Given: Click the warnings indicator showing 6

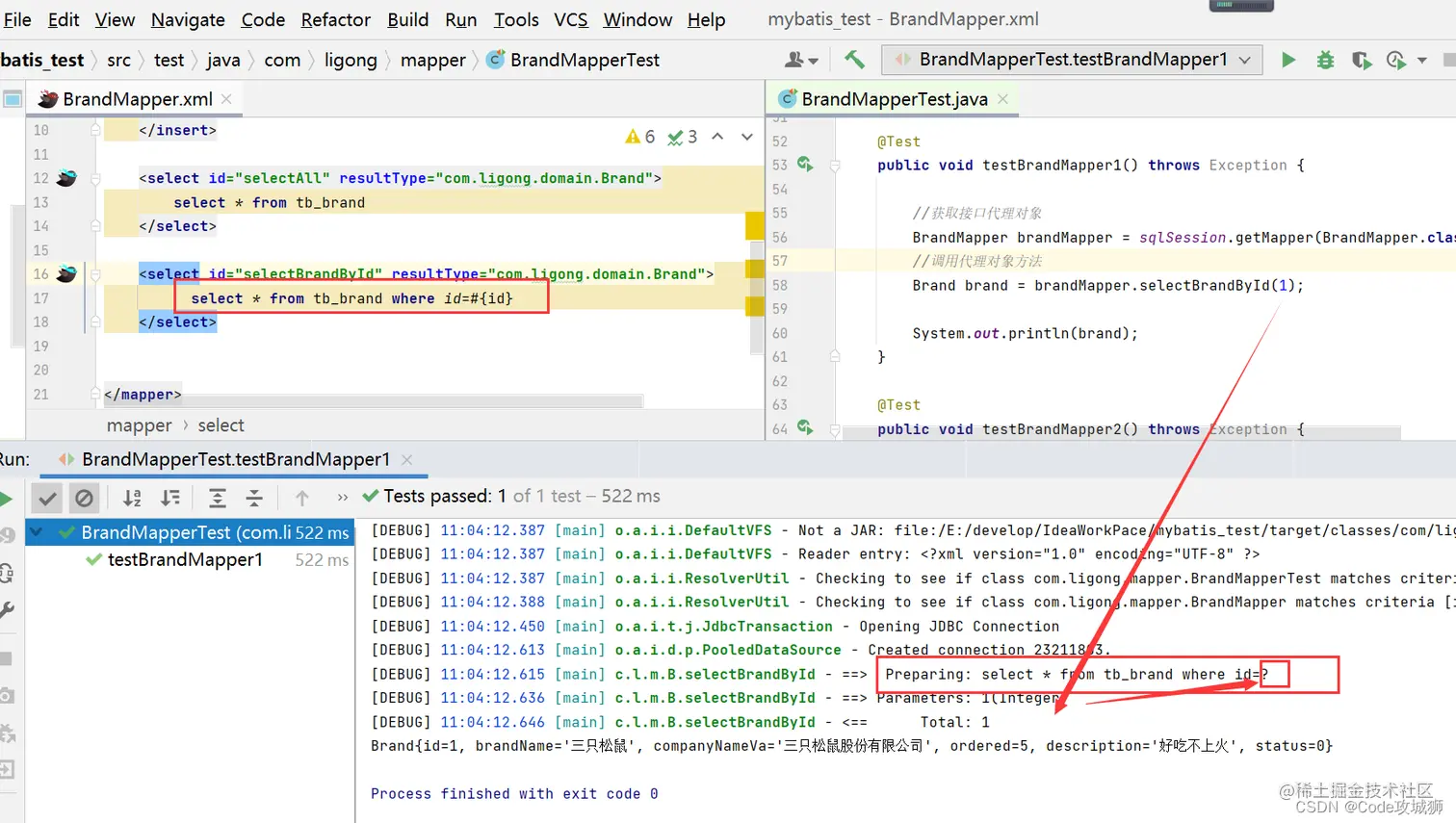Looking at the screenshot, I should click(x=640, y=137).
